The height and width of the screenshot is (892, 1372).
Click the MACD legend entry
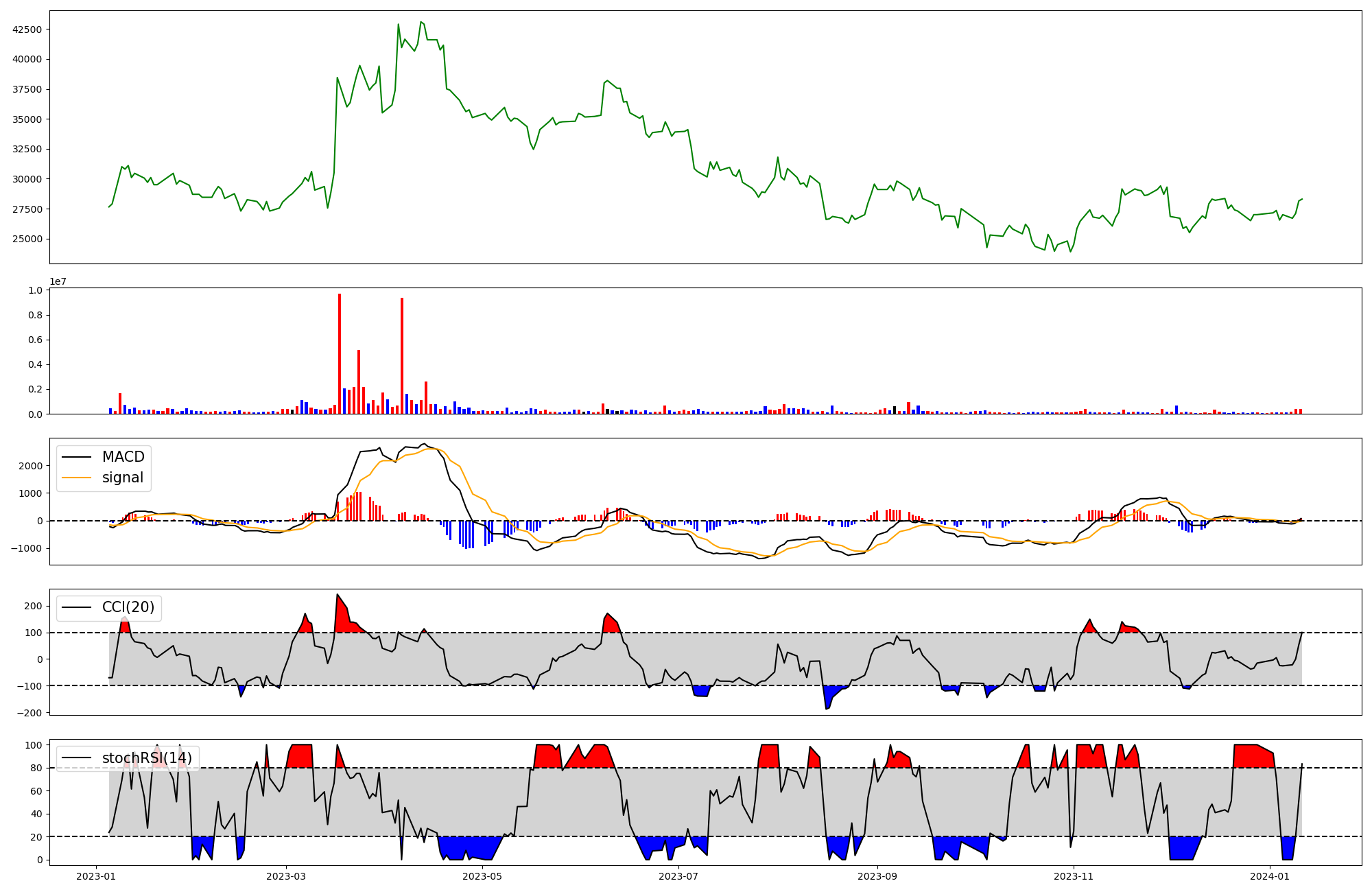(103, 457)
